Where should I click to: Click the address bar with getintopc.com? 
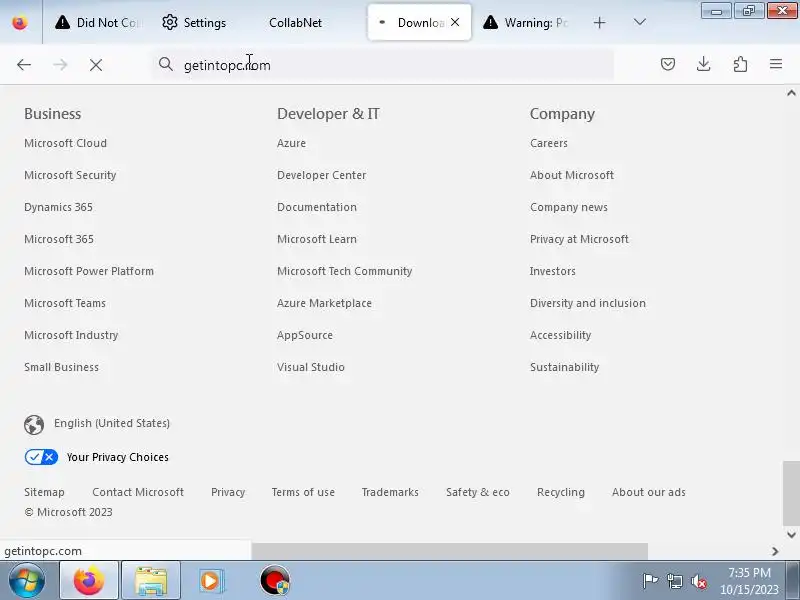tap(383, 65)
